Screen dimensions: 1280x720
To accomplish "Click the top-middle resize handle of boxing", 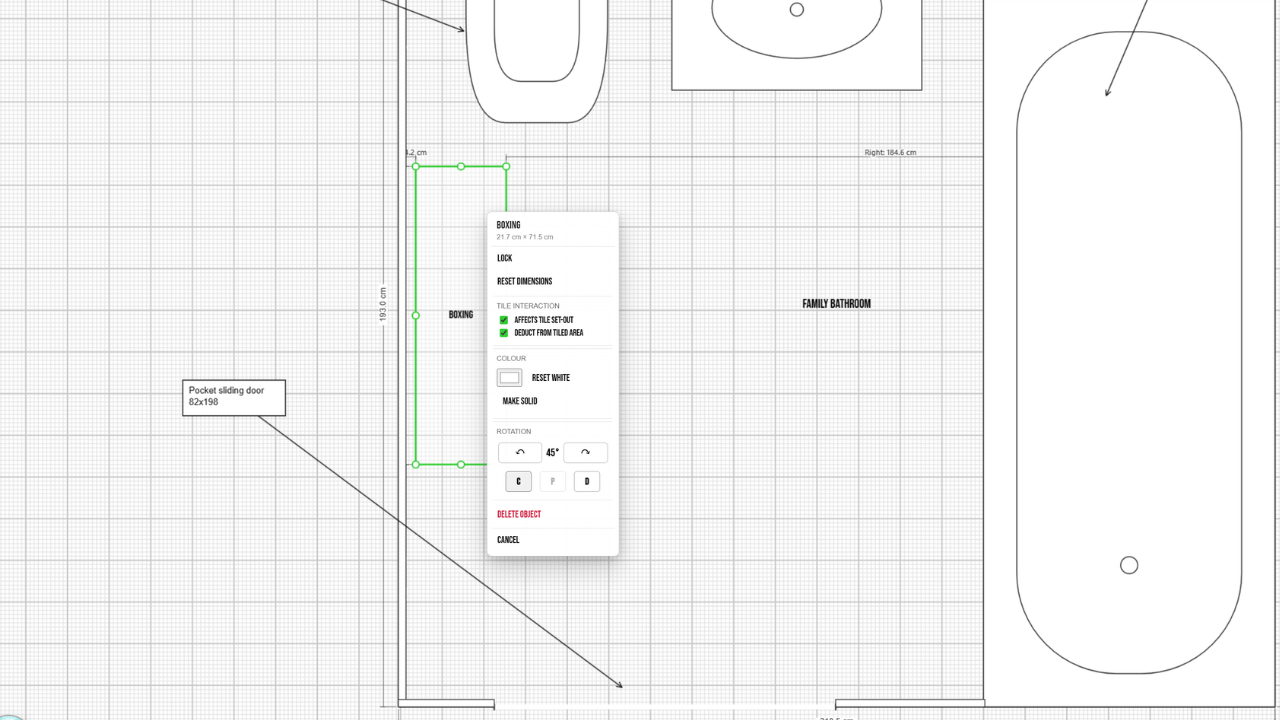I will pos(461,166).
